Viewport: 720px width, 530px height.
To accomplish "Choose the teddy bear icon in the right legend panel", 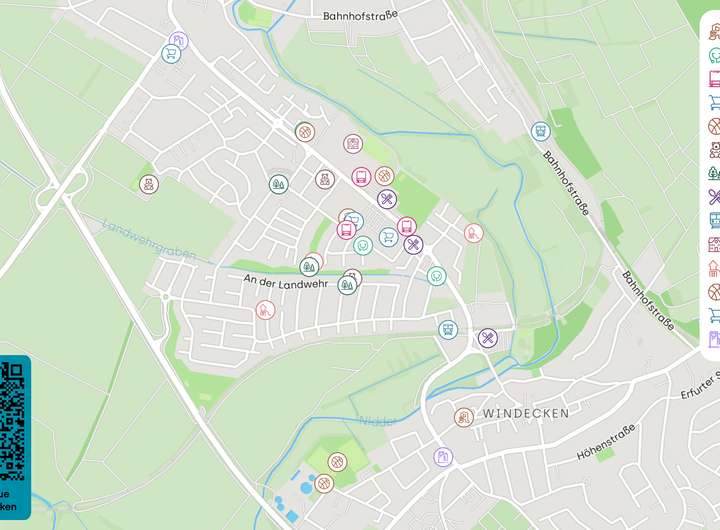I will 714,149.
